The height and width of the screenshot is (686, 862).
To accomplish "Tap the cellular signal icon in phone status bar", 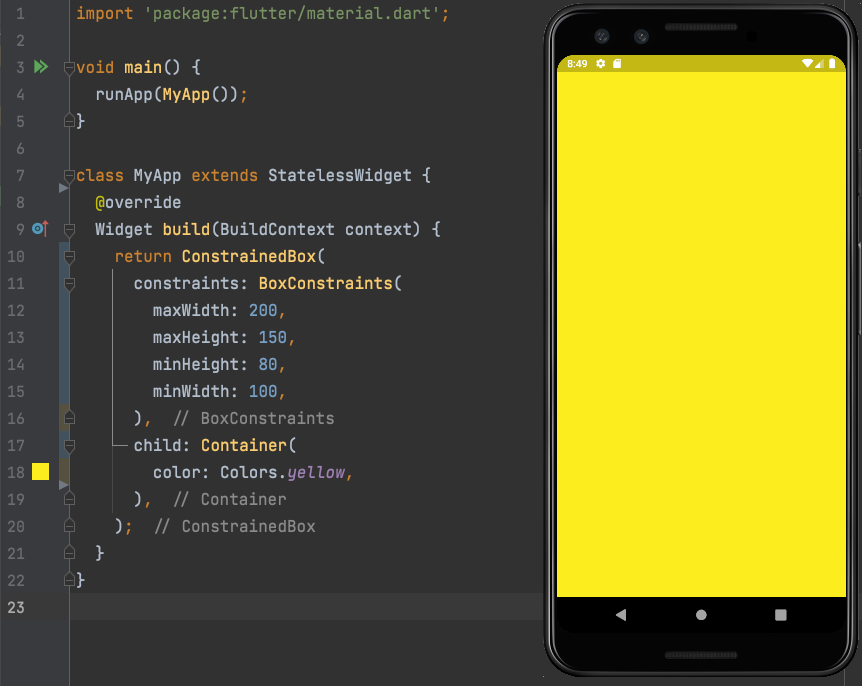I will pyautogui.click(x=819, y=64).
